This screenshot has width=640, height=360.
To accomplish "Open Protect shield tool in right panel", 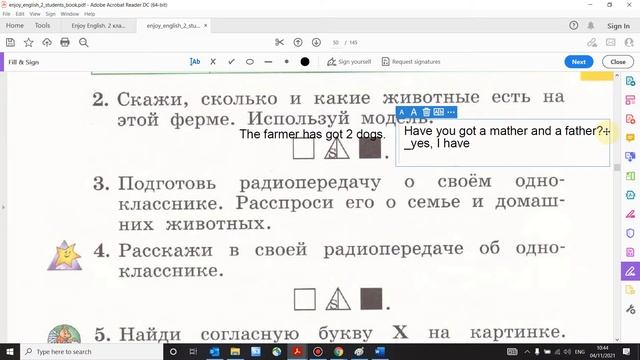I will 631,233.
